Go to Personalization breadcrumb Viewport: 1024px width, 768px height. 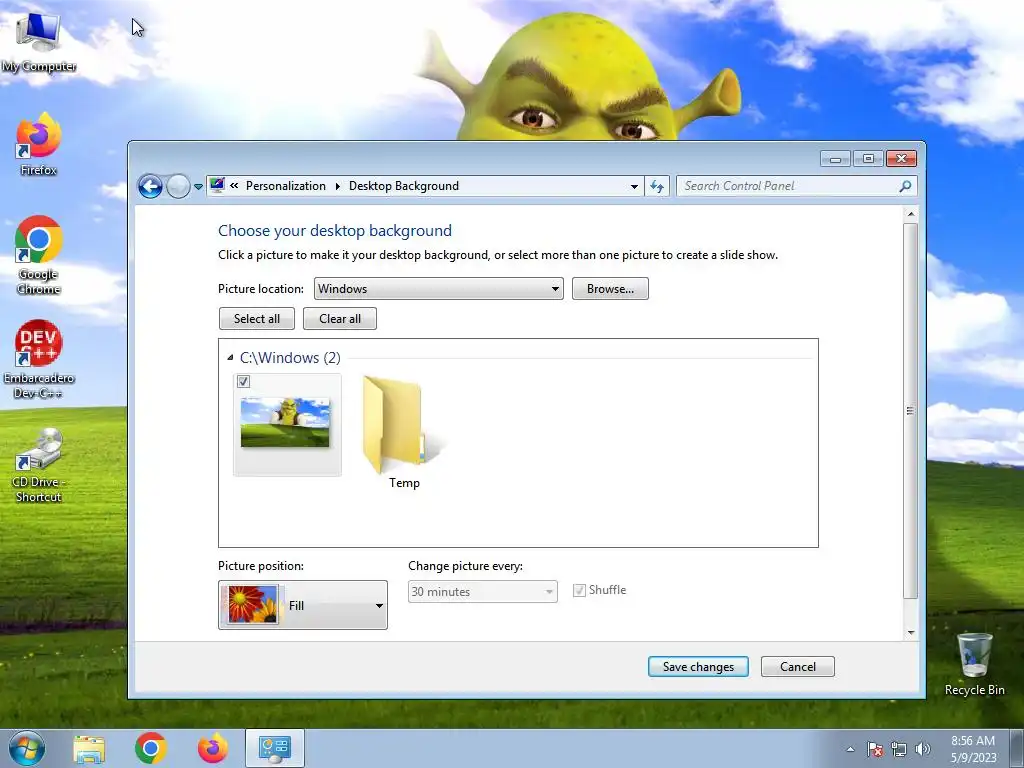[x=285, y=186]
